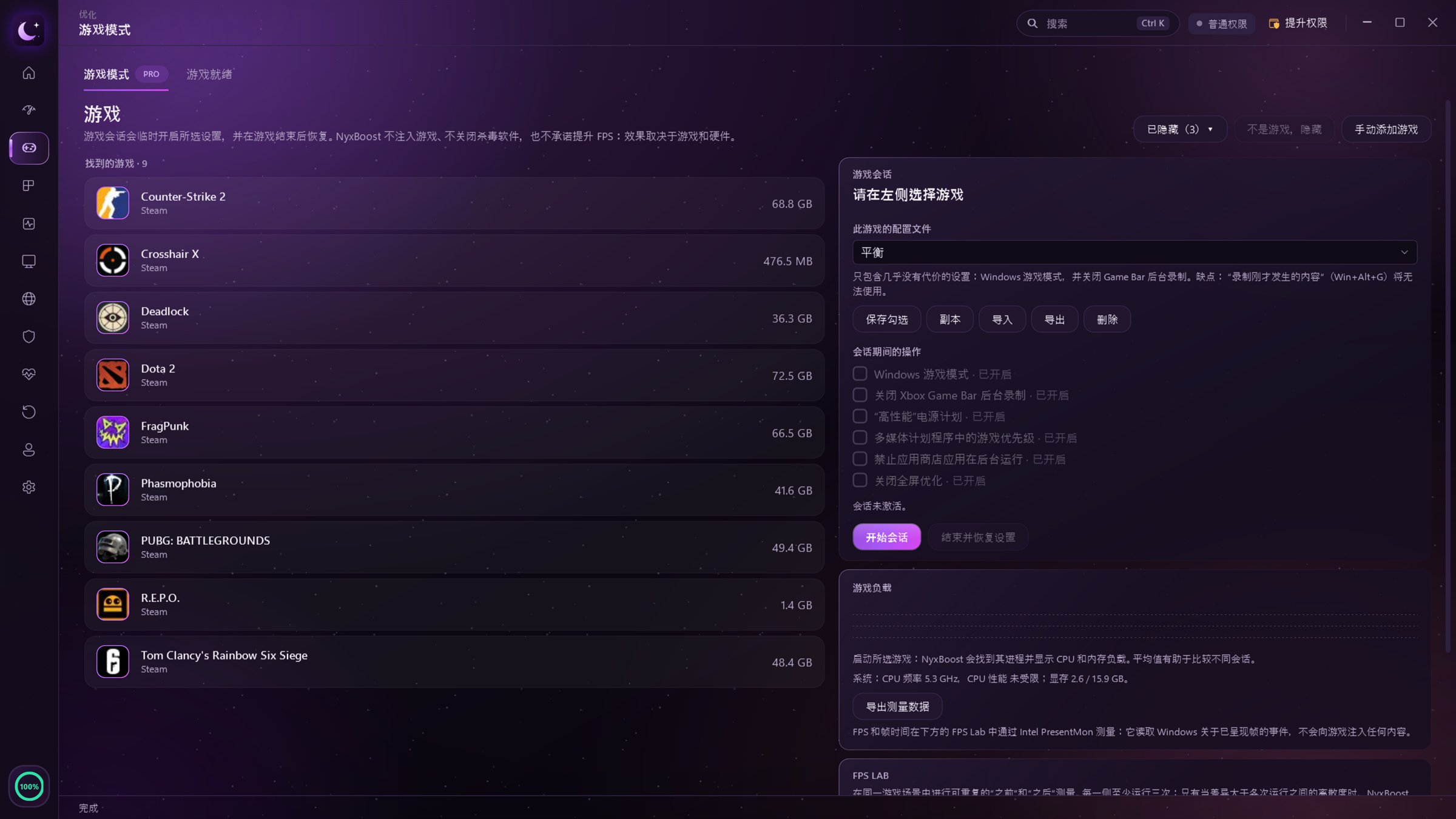Check 禁止应用商店应用在后台运行
This screenshot has height=819, width=1456.
pyautogui.click(x=860, y=459)
